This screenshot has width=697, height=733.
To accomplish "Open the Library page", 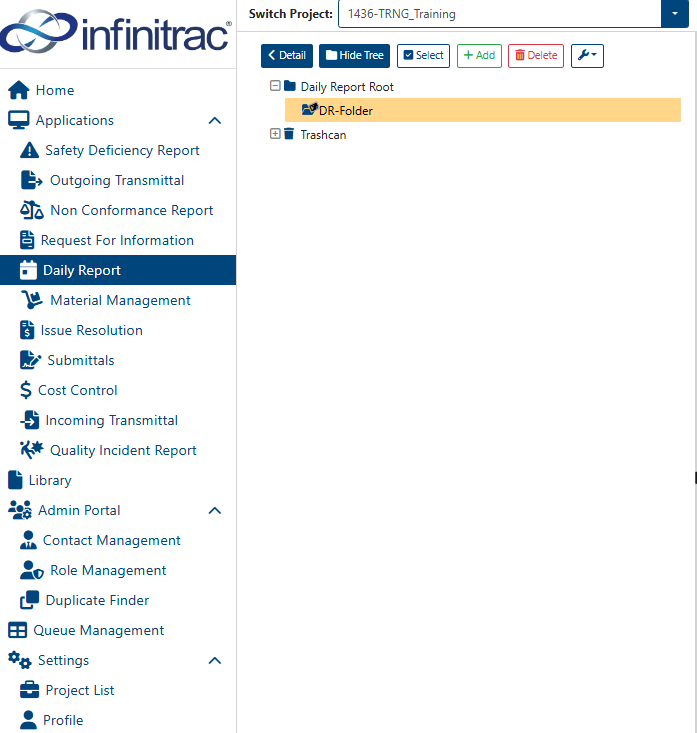I will [50, 480].
